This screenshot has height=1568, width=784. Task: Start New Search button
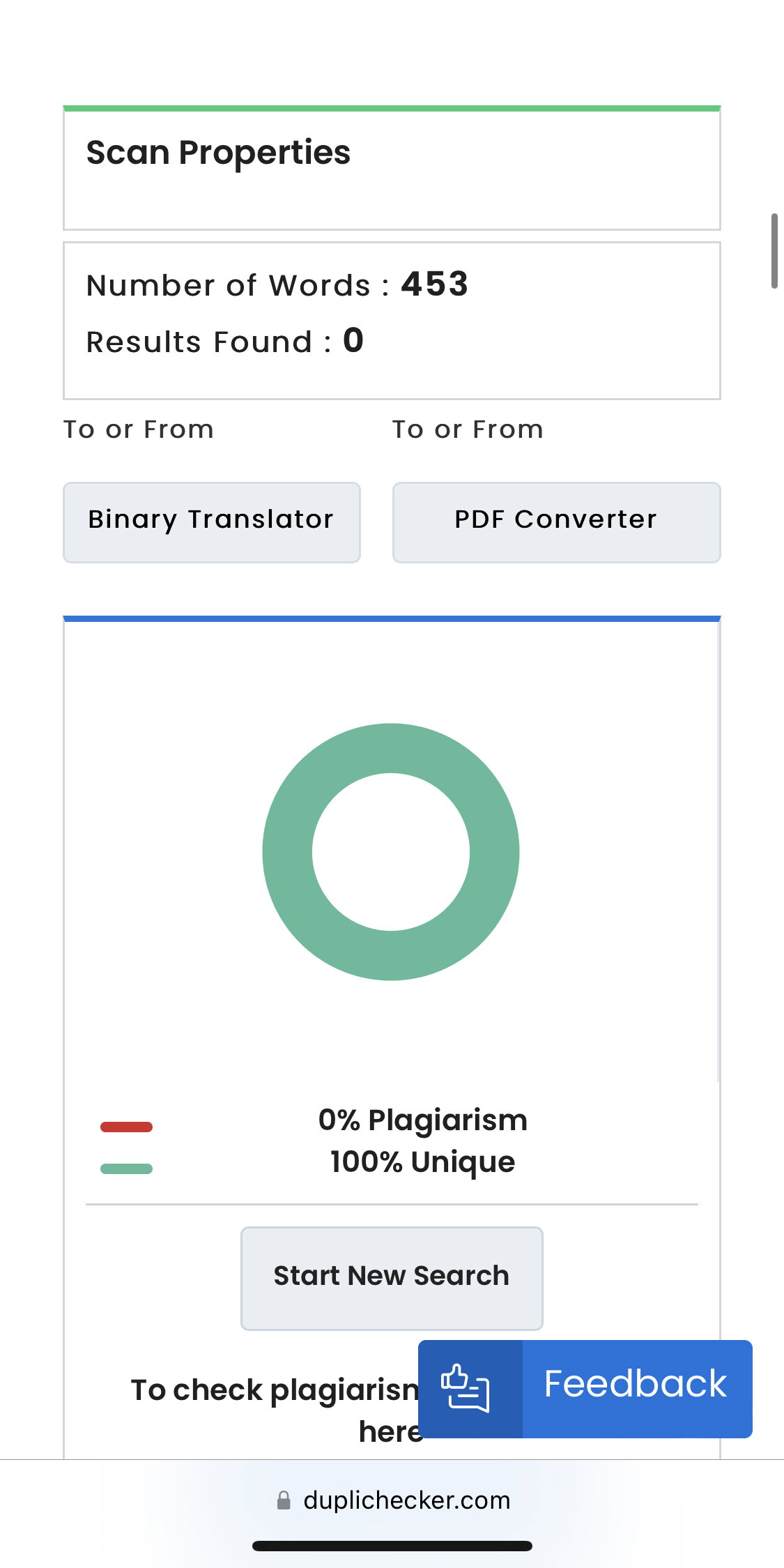point(392,1278)
